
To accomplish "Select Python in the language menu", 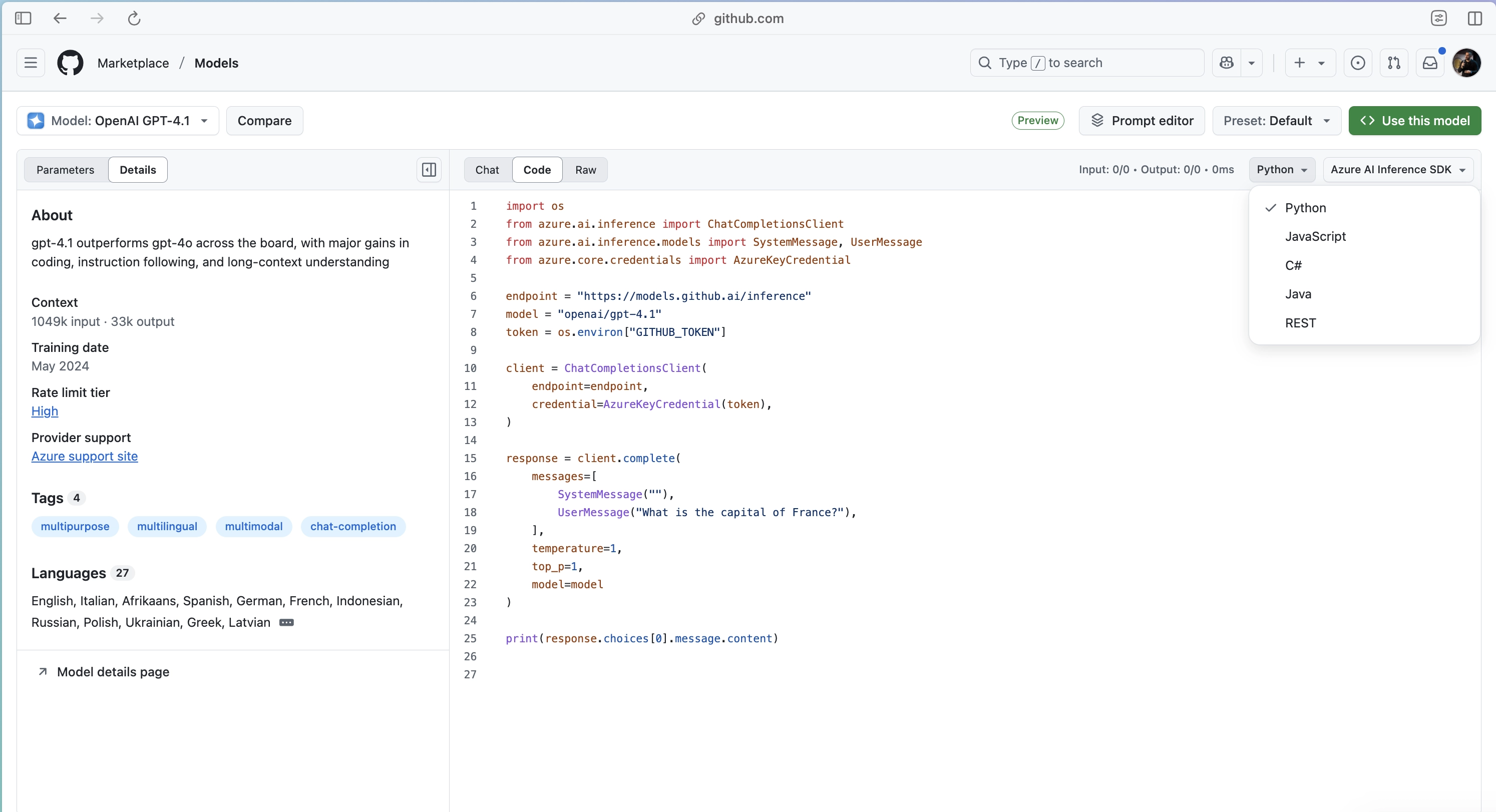I will point(1364,208).
